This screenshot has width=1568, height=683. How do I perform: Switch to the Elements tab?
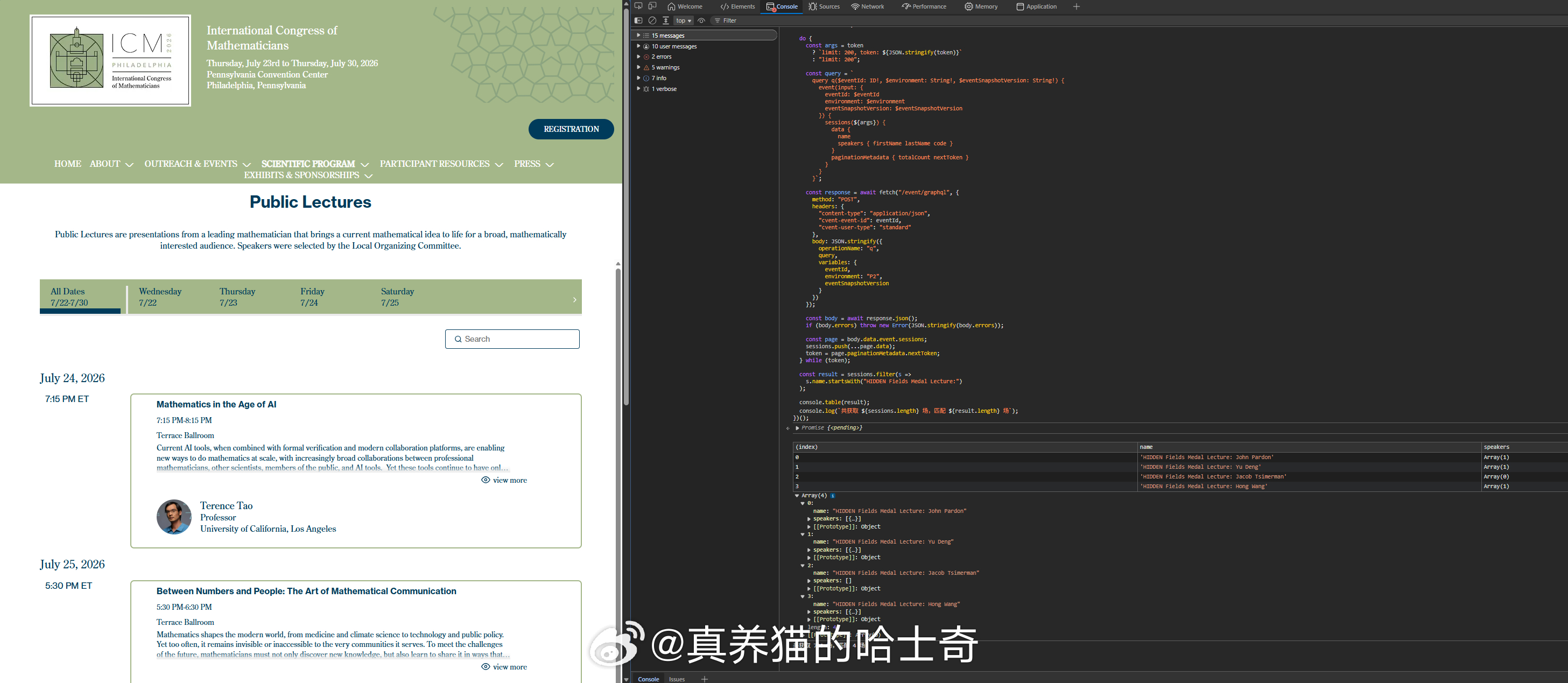[x=737, y=6]
